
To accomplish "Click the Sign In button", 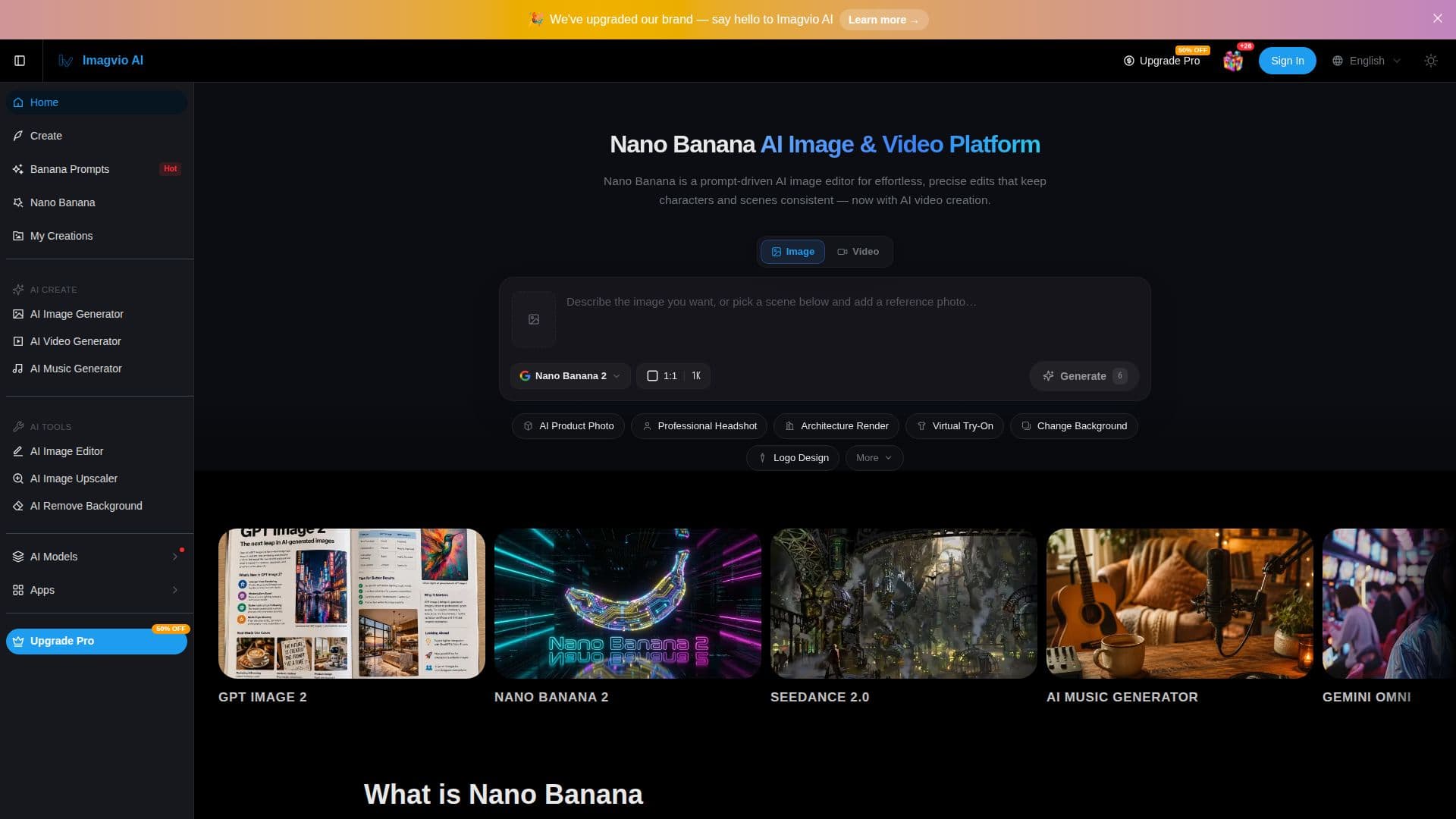I will point(1287,61).
